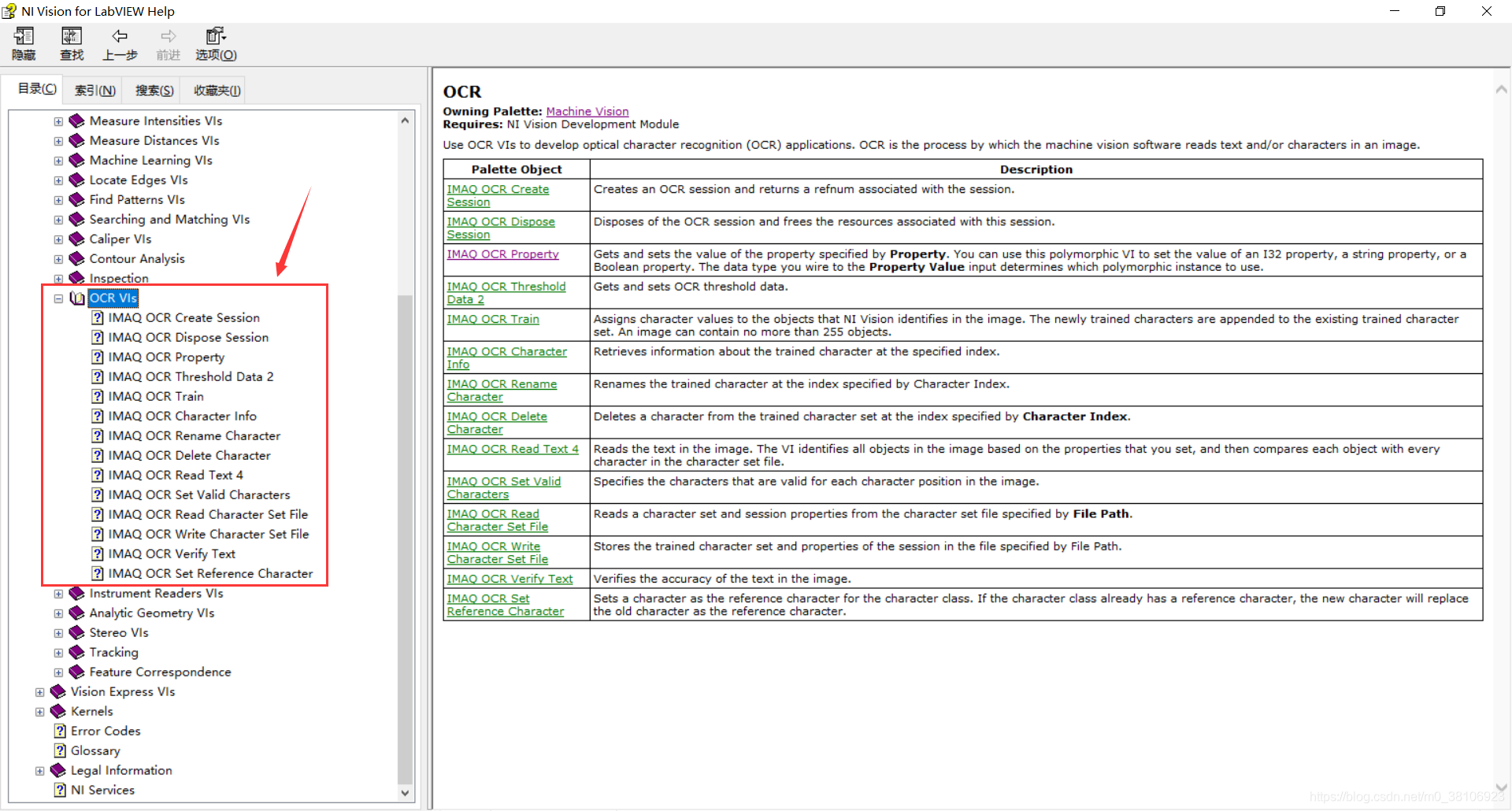1512x811 pixels.
Task: Click the tree vertical scrollbar thumb
Action: point(405,539)
